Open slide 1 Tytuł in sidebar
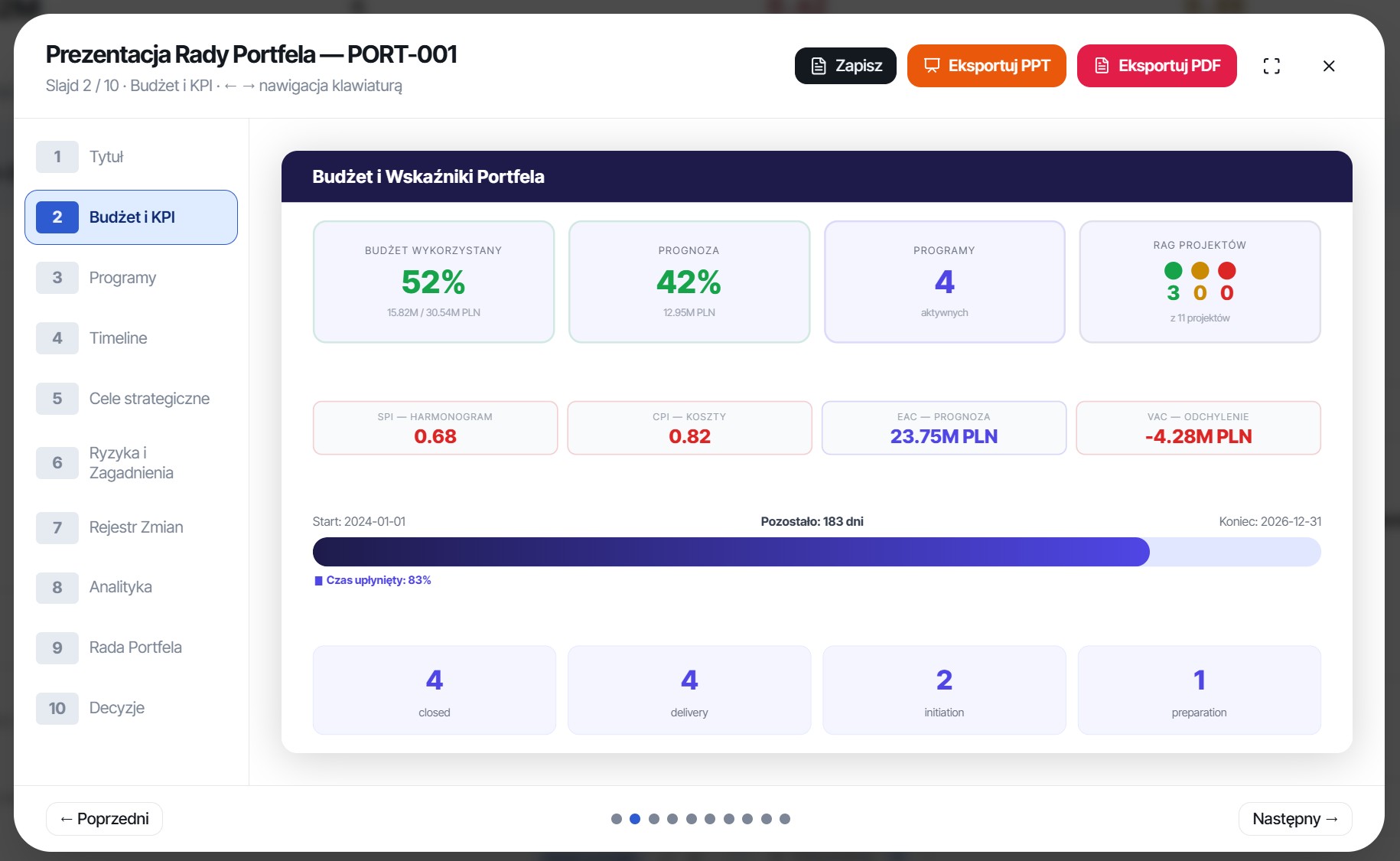Image resolution: width=1400 pixels, height=861 pixels. (x=131, y=157)
